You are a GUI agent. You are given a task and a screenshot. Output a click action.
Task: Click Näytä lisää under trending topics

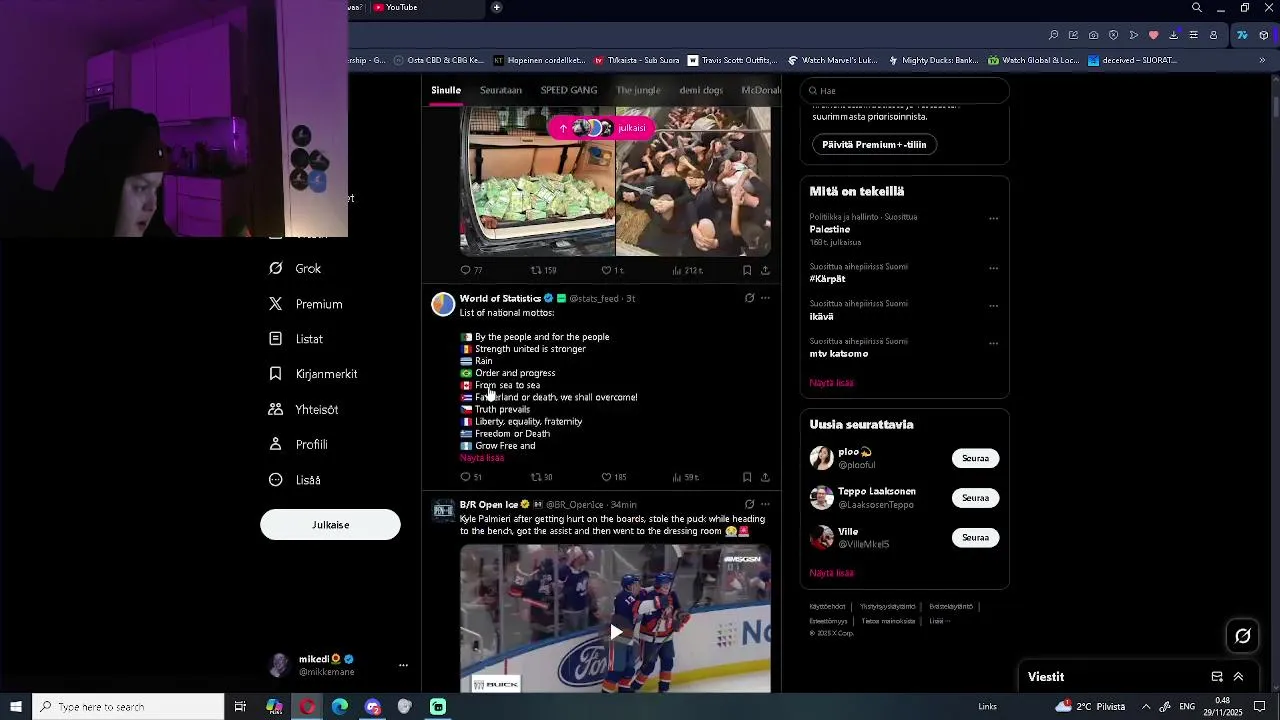(x=831, y=382)
